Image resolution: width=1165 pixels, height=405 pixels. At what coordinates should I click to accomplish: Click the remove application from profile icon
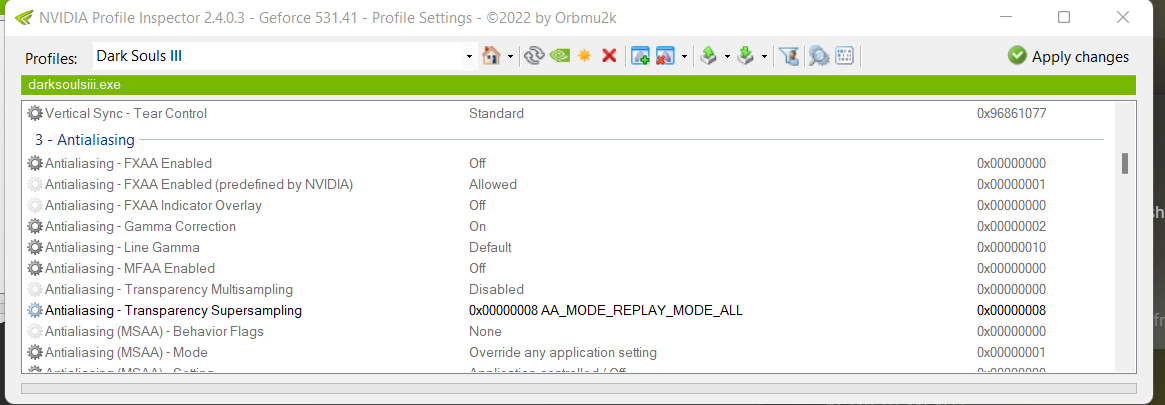point(665,56)
